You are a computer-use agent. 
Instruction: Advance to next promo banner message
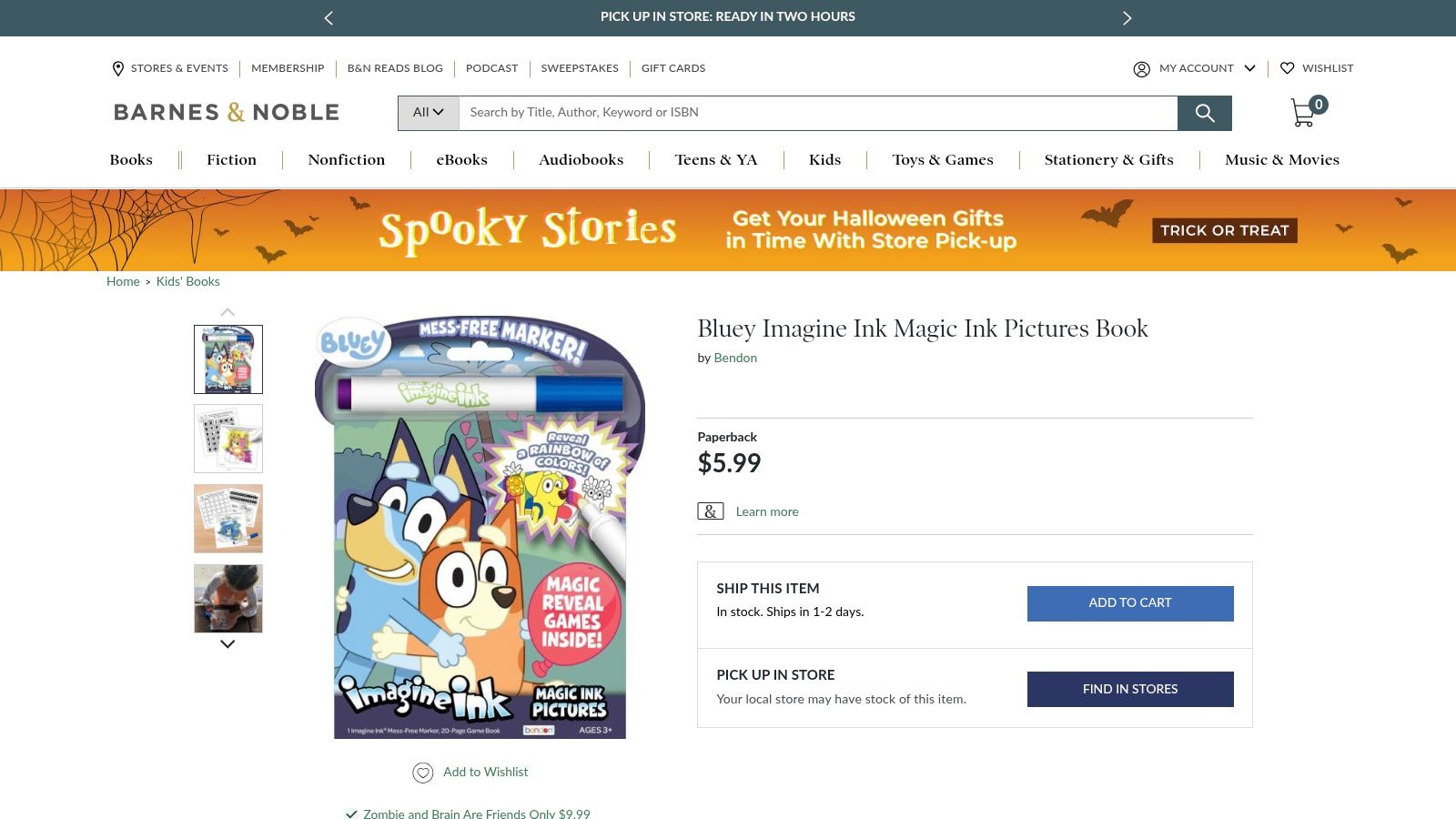click(x=1127, y=17)
